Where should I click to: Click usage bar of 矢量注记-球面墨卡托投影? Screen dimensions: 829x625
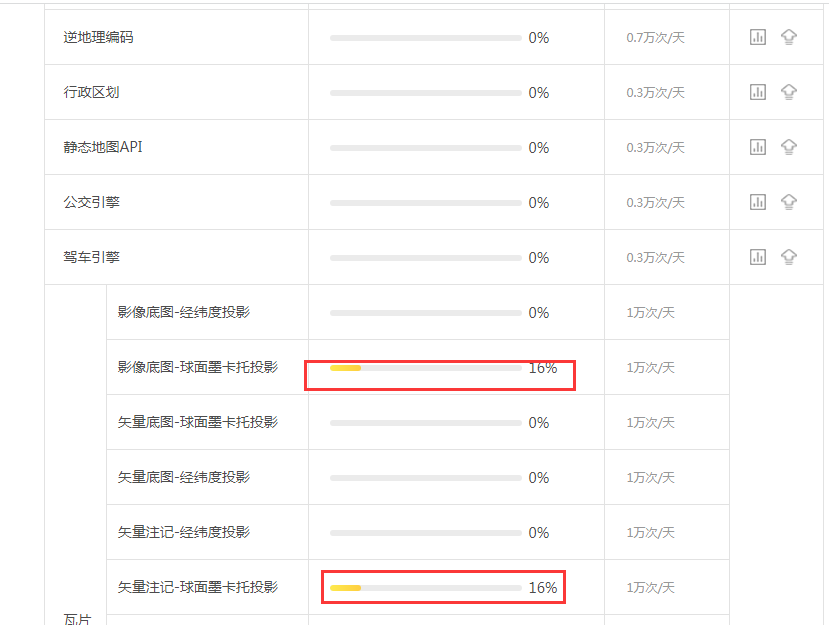click(x=426, y=588)
